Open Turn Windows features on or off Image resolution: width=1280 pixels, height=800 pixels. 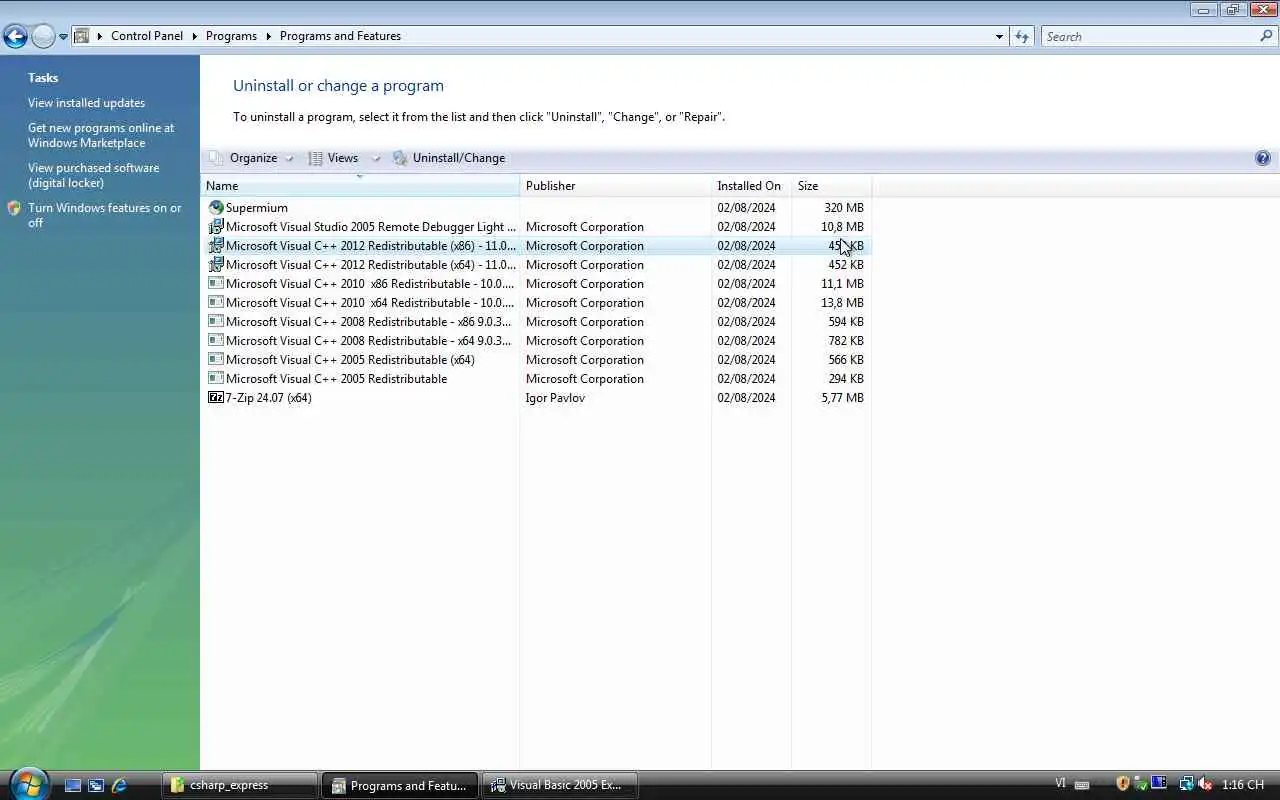tap(105, 215)
